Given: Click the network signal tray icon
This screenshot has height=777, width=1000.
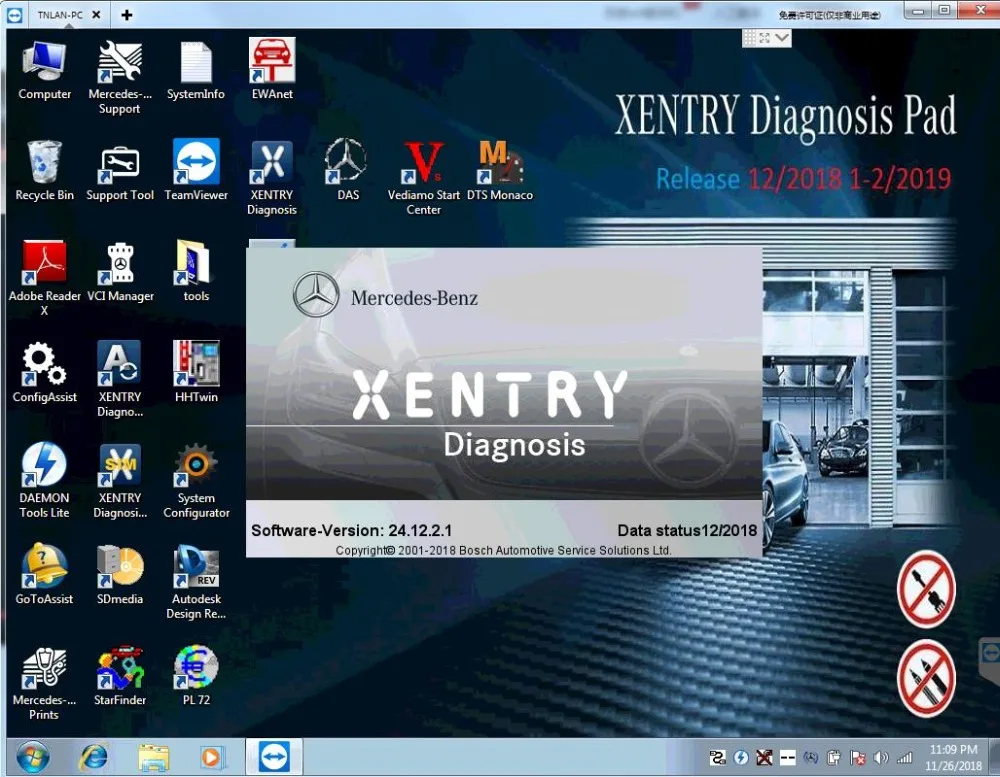Looking at the screenshot, I should pyautogui.click(x=904, y=758).
